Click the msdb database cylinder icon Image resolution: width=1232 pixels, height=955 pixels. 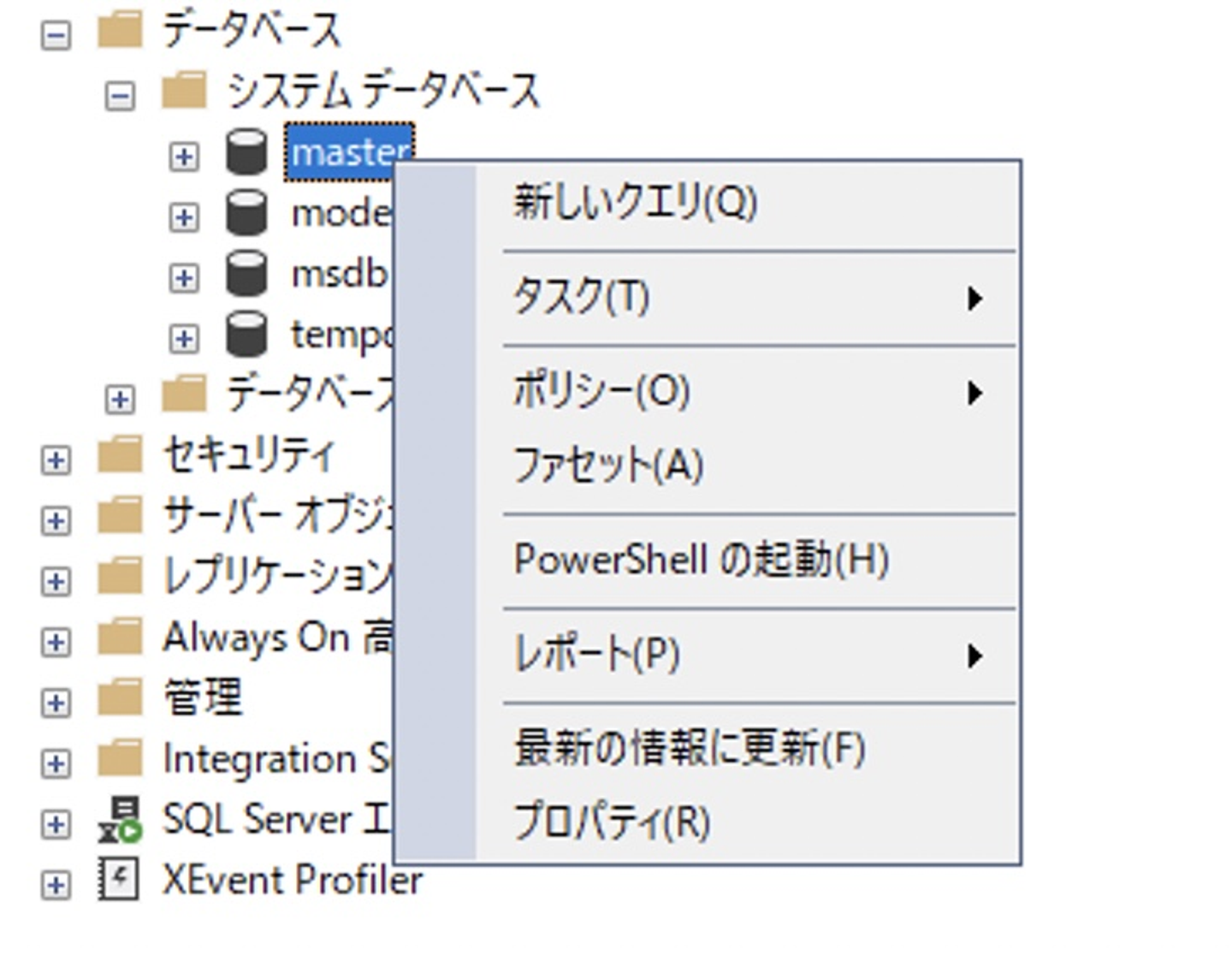tap(246, 274)
